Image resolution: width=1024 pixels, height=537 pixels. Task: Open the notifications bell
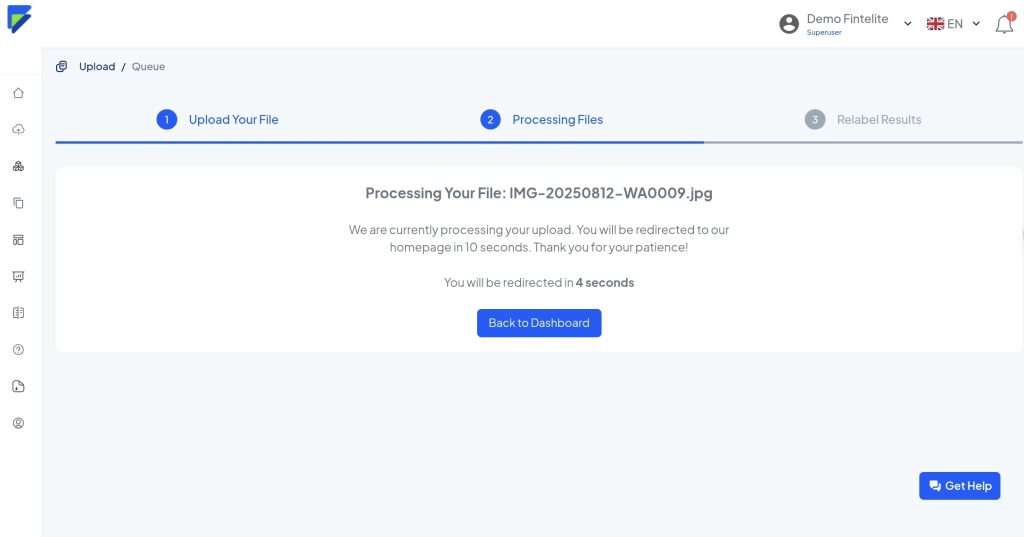coord(1004,24)
